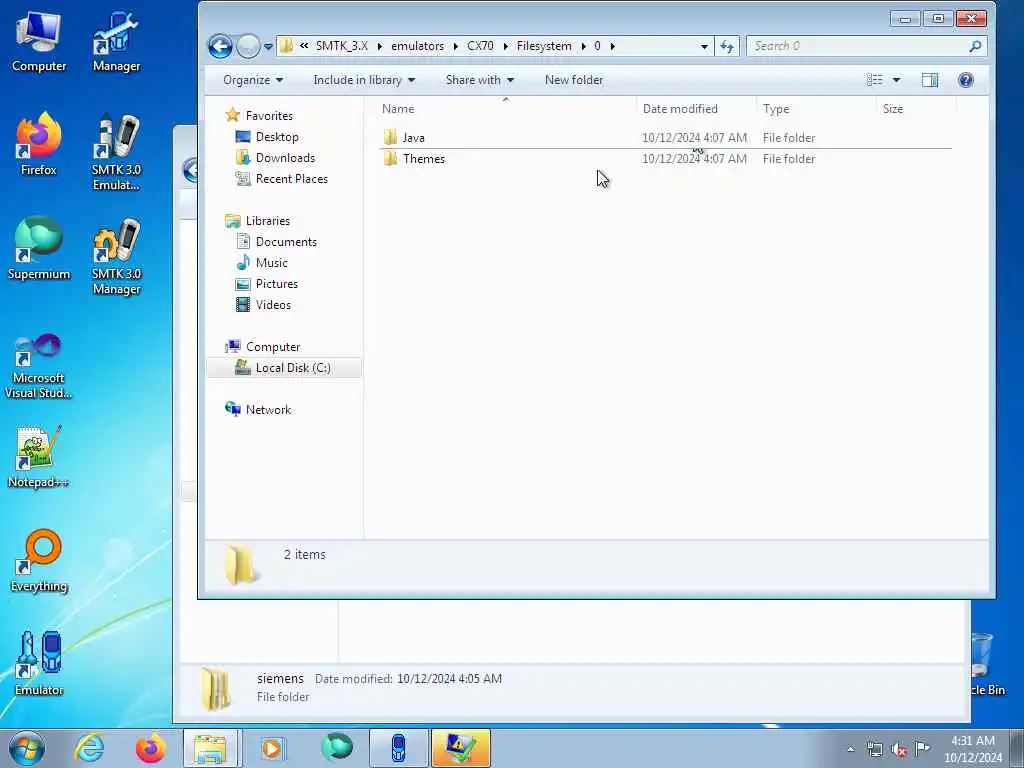
Task: Open the Organize menu
Action: click(253, 80)
